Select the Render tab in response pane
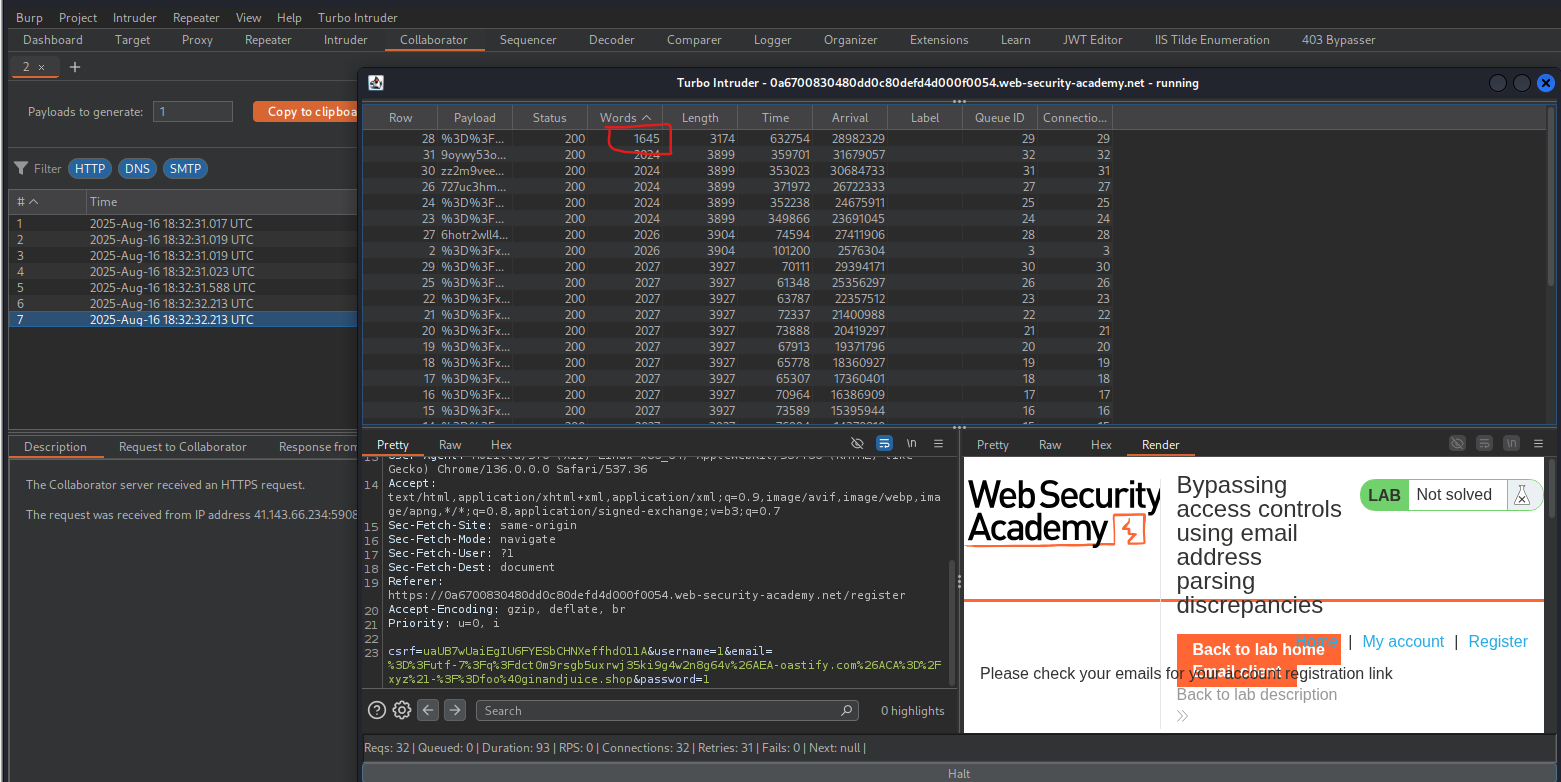This screenshot has width=1561, height=782. (x=1160, y=445)
